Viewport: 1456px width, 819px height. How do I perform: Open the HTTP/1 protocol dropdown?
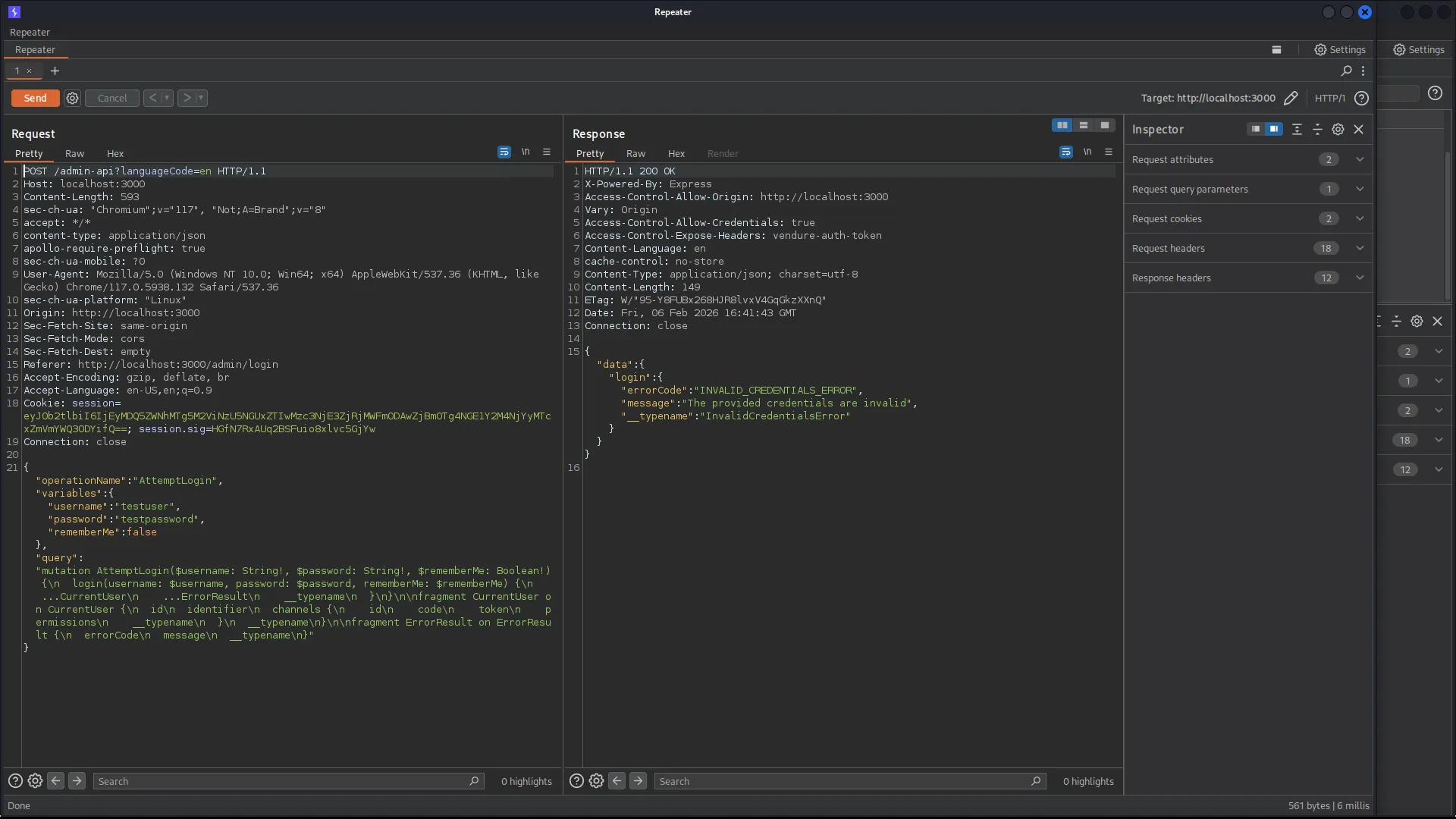click(1329, 98)
